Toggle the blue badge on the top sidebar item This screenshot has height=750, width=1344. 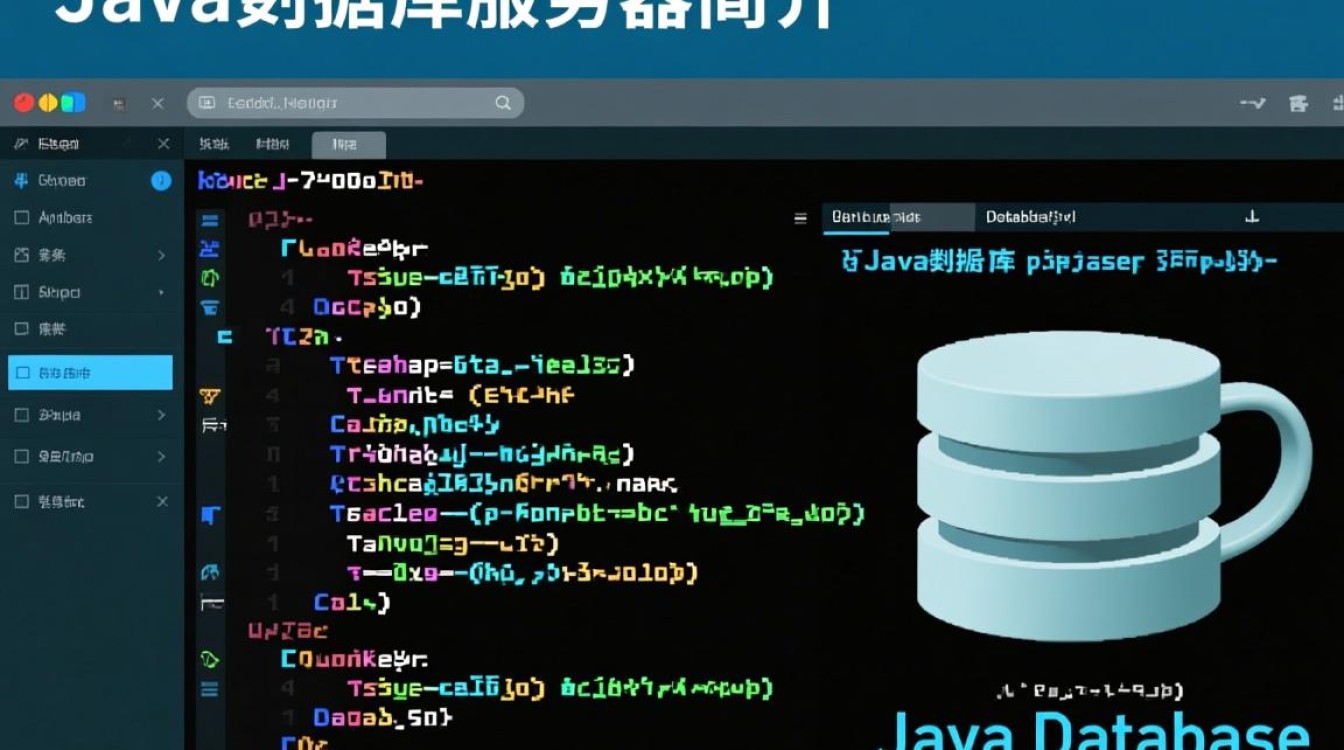pos(161,181)
